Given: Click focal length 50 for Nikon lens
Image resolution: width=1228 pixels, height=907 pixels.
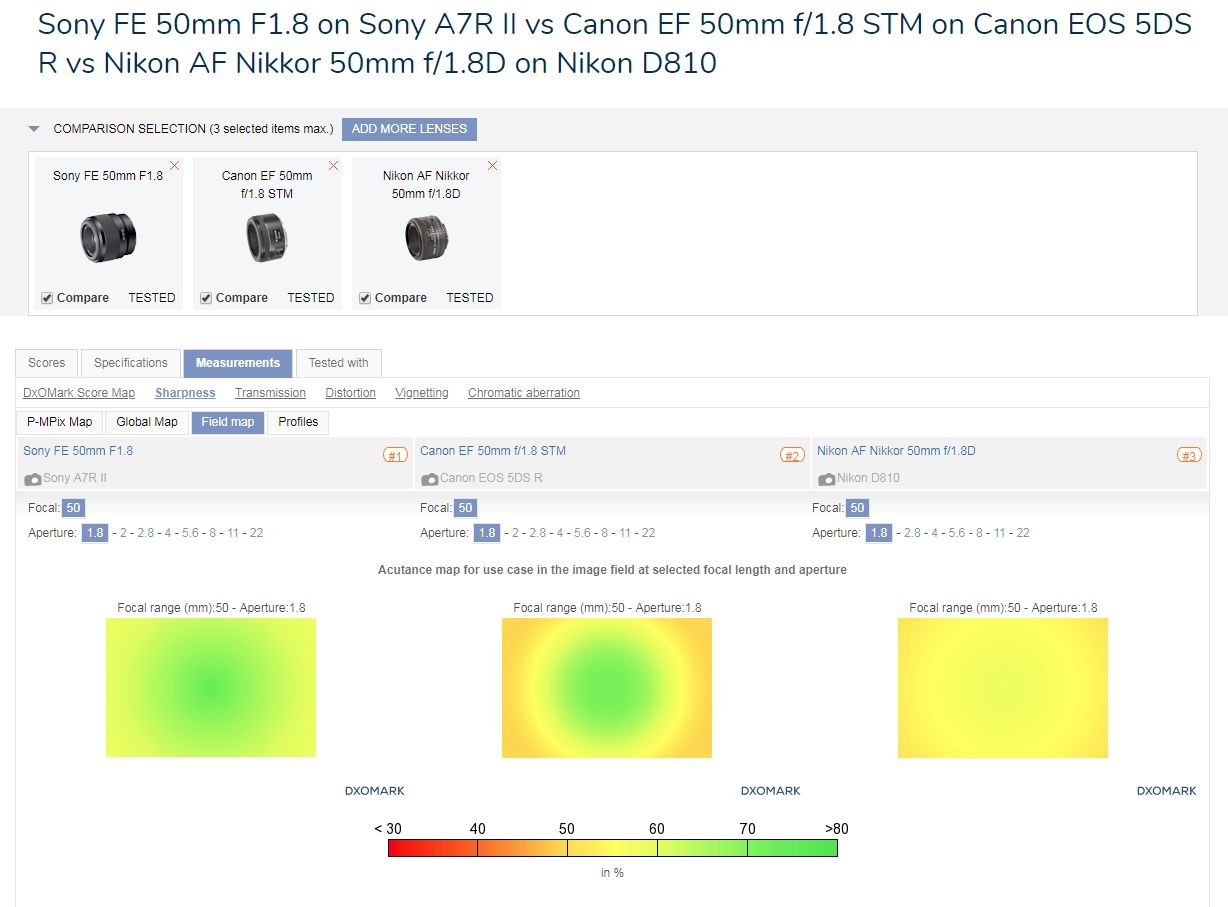Looking at the screenshot, I should pos(857,508).
